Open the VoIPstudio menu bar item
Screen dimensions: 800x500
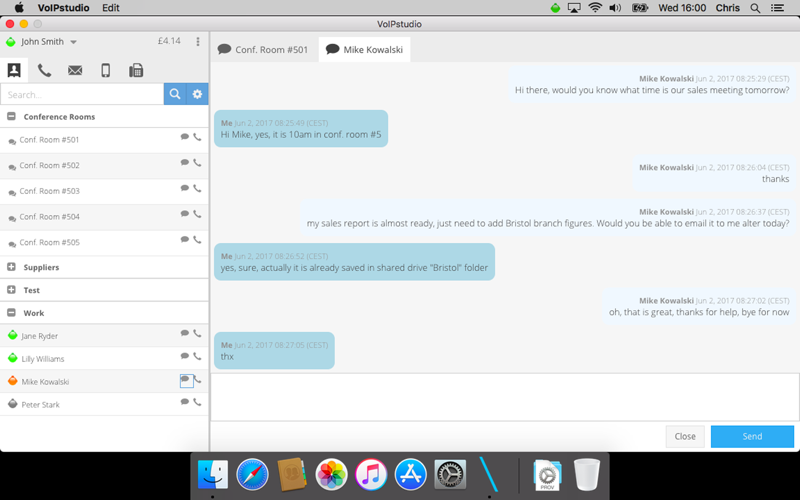(63, 8)
